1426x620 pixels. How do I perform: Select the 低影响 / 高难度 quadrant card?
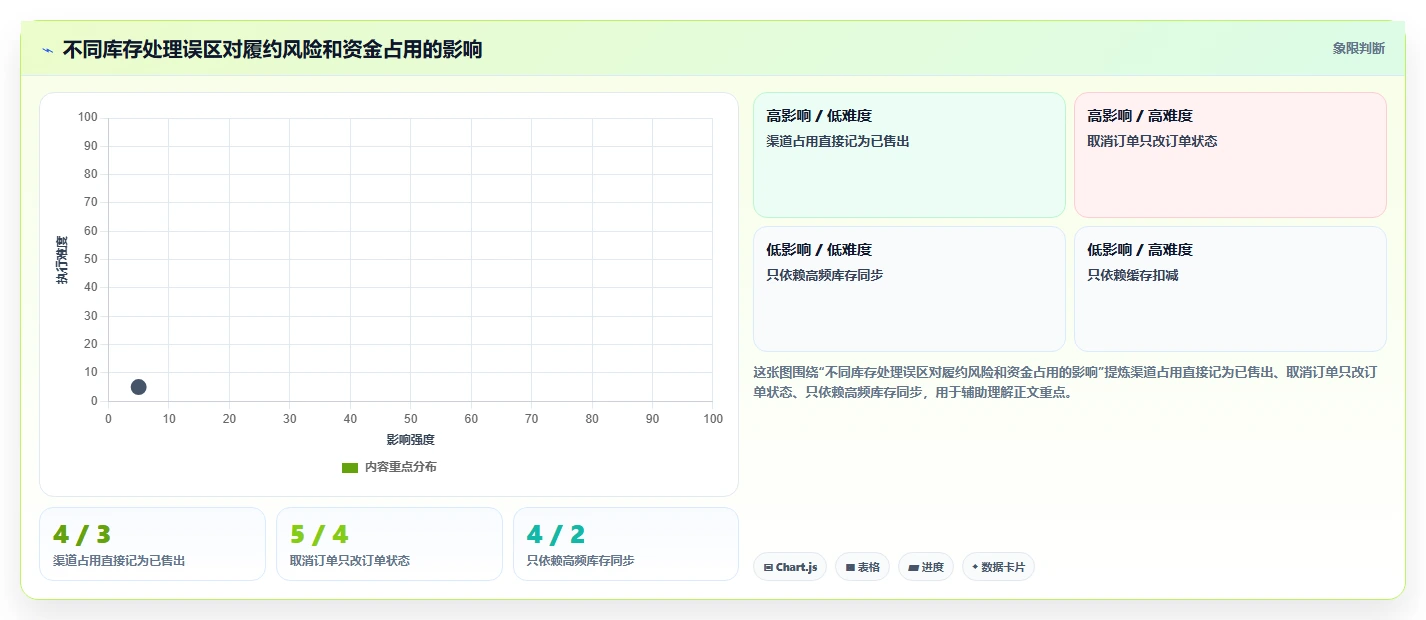click(1230, 289)
